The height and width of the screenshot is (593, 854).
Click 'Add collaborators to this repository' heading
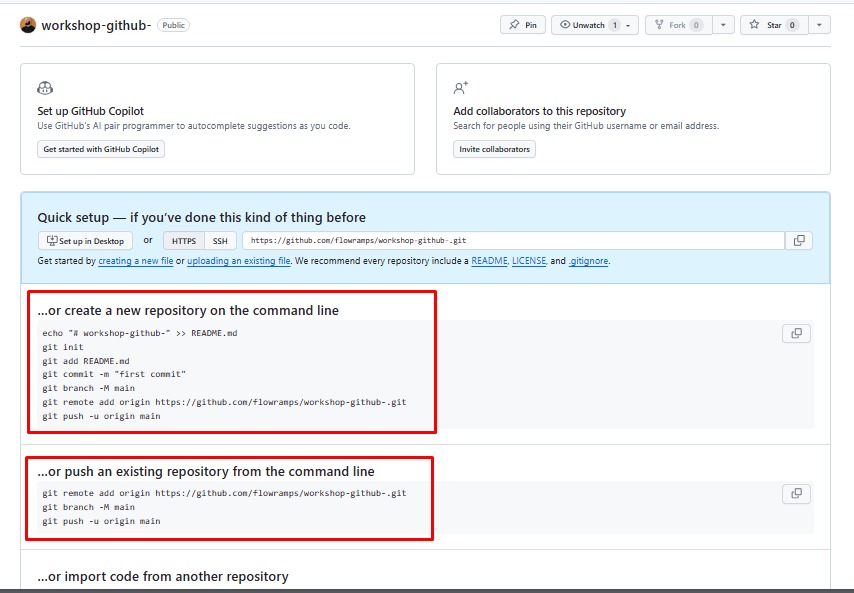(x=539, y=111)
